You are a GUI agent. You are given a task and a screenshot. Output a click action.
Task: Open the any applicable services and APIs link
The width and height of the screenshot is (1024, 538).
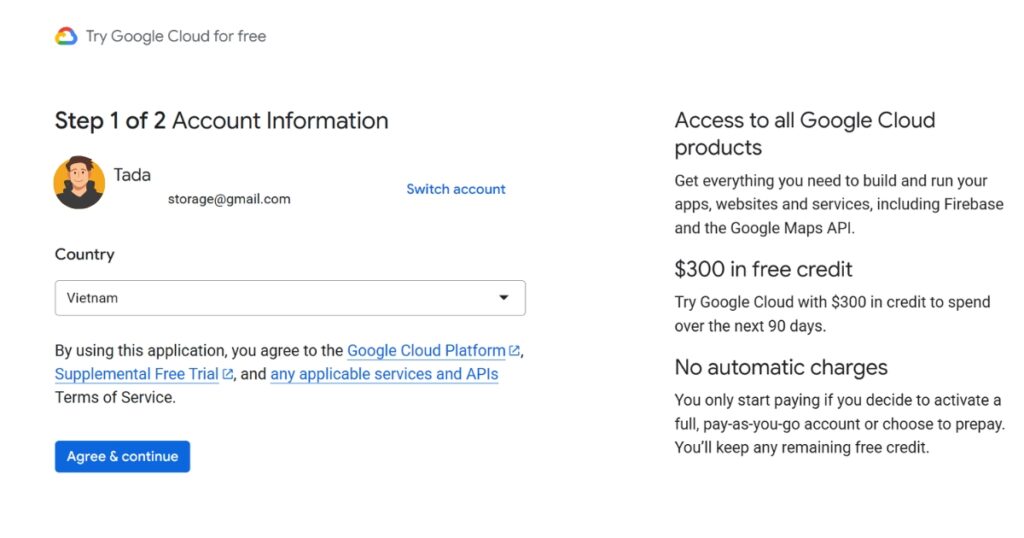point(384,374)
